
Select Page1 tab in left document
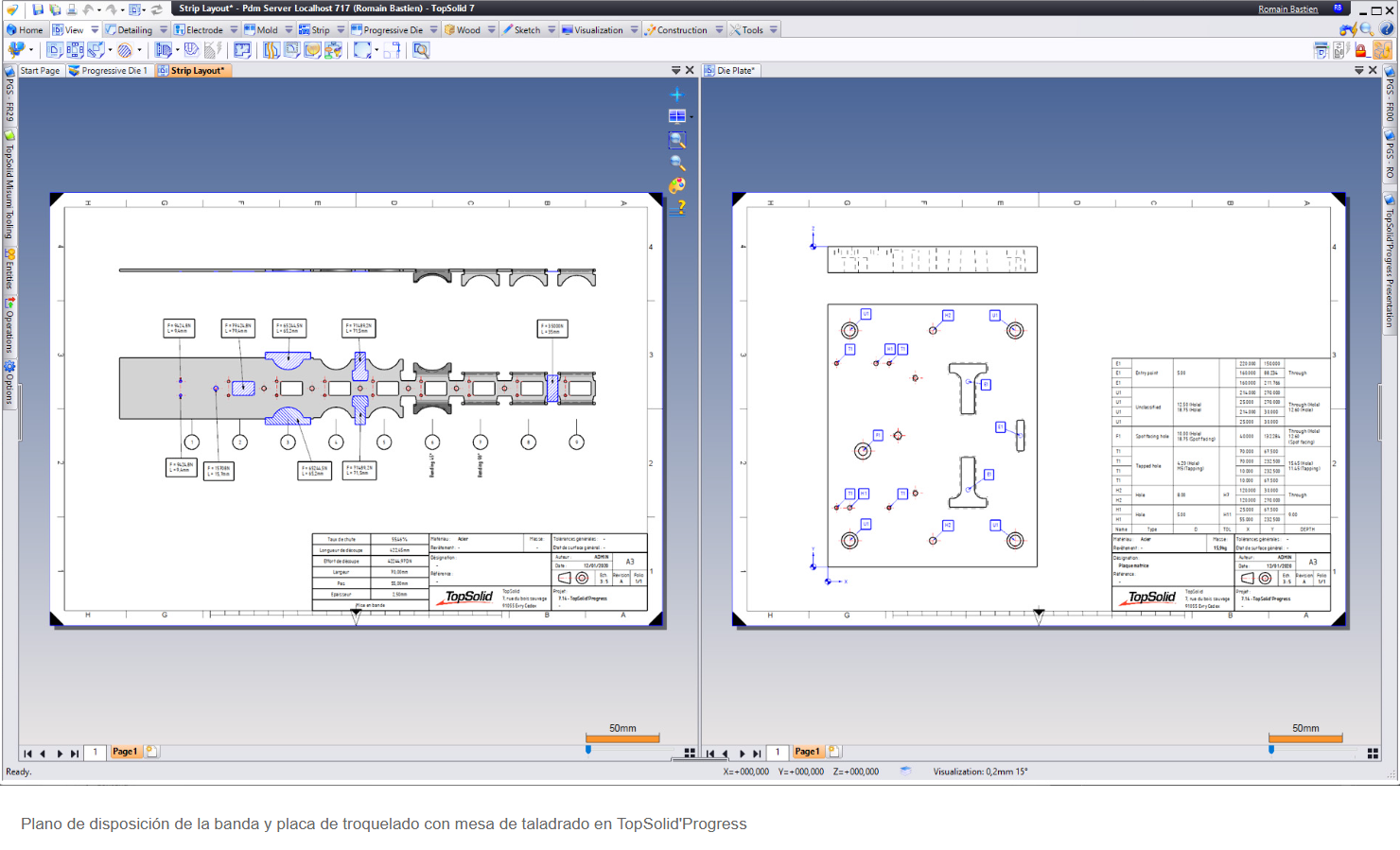tap(125, 752)
